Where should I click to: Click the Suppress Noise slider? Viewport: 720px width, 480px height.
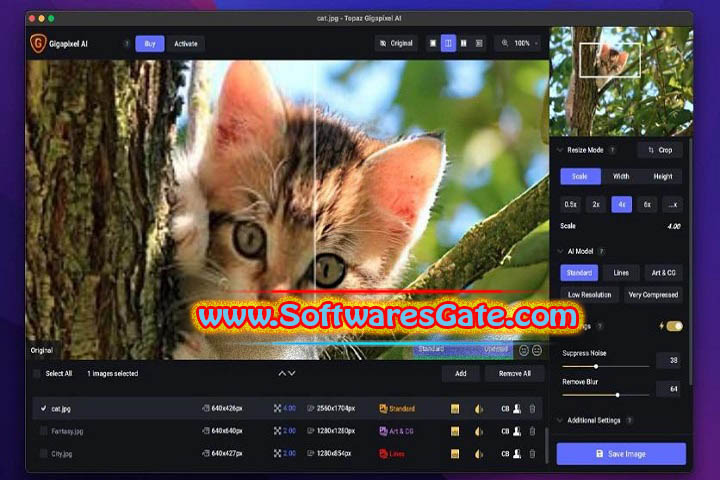pos(605,367)
